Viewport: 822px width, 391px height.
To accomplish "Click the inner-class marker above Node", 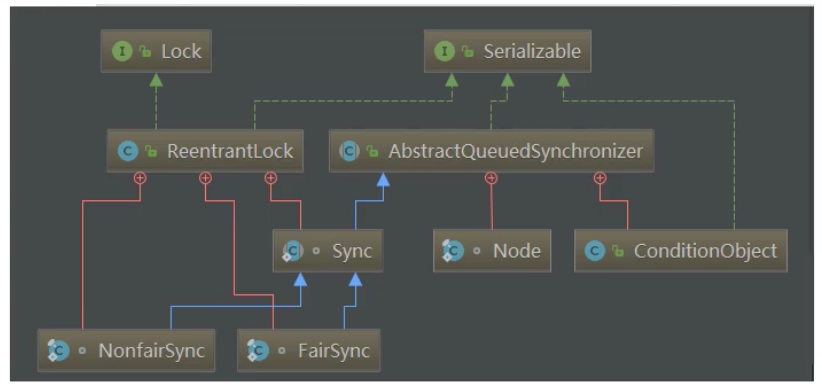I will click(x=491, y=178).
